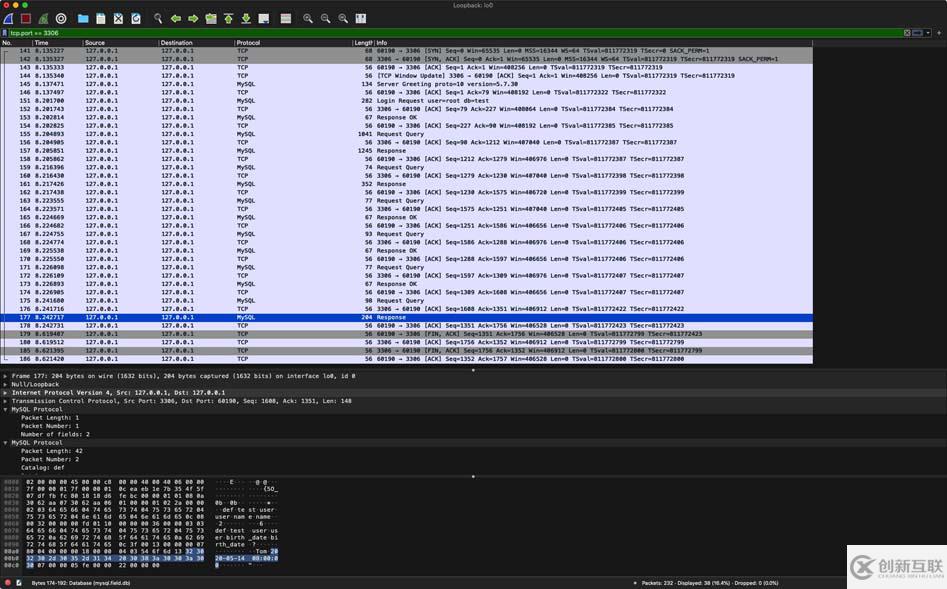Toggle auto-scroll during live capture icon

(264, 19)
